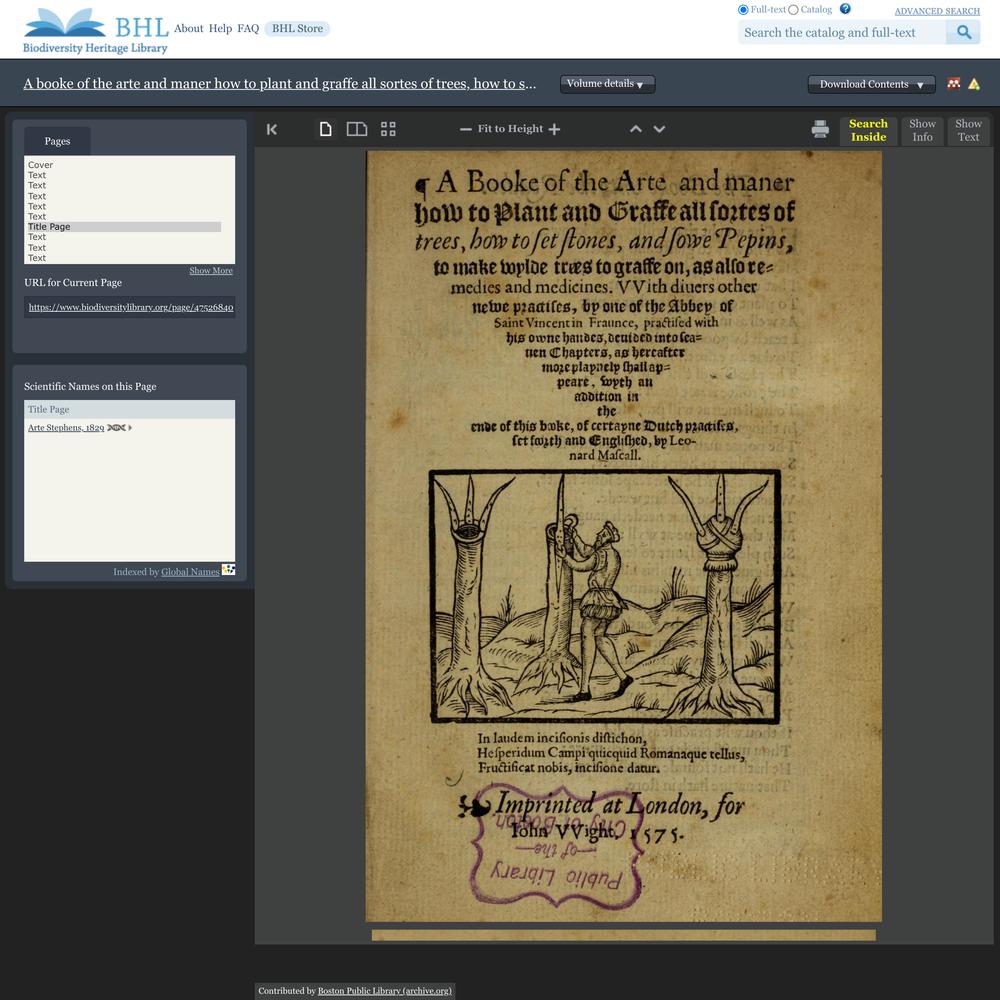Select the Pages tab
This screenshot has height=1000, width=1000.
(x=57, y=141)
